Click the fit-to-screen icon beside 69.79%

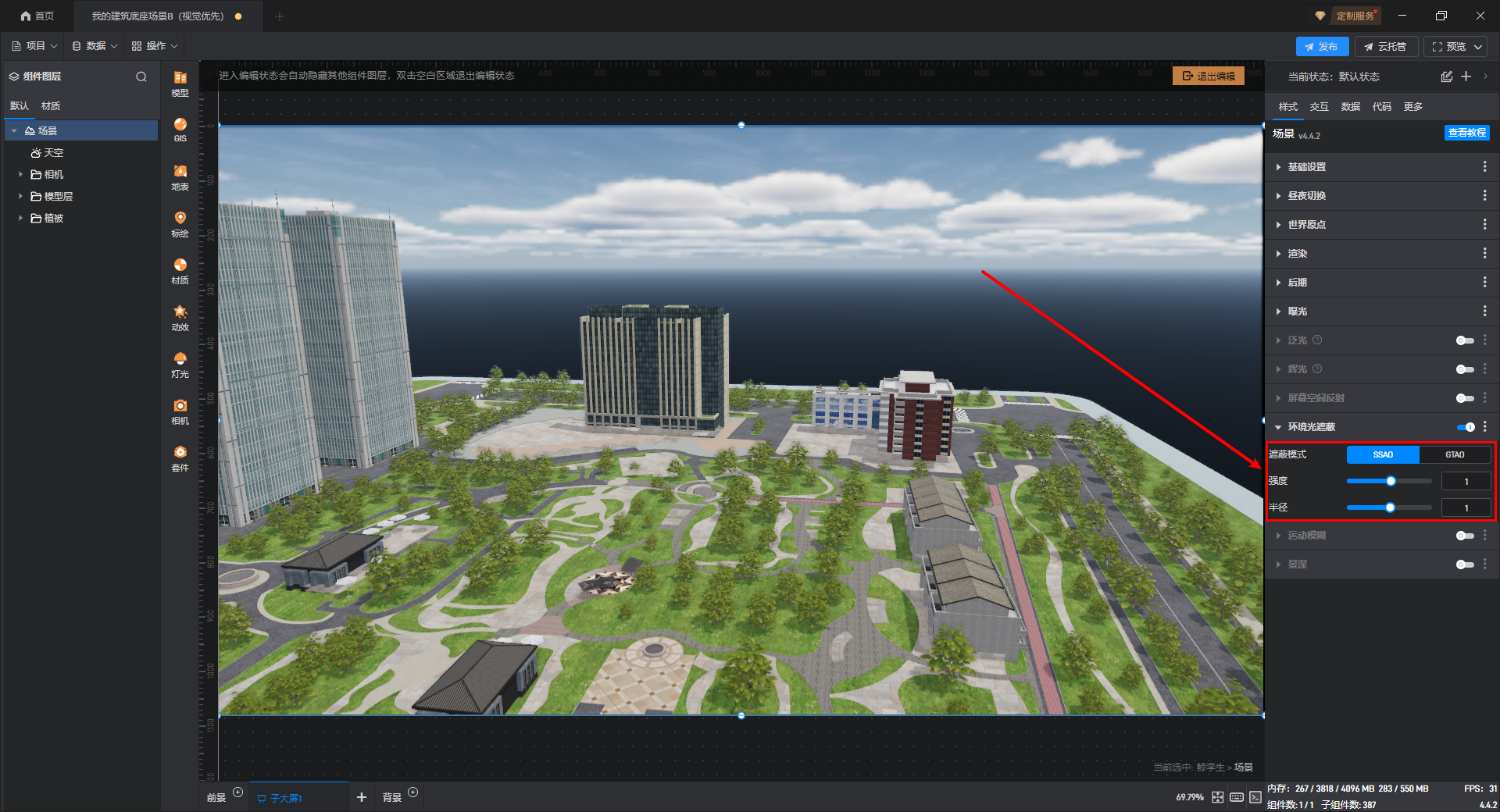coord(1218,797)
